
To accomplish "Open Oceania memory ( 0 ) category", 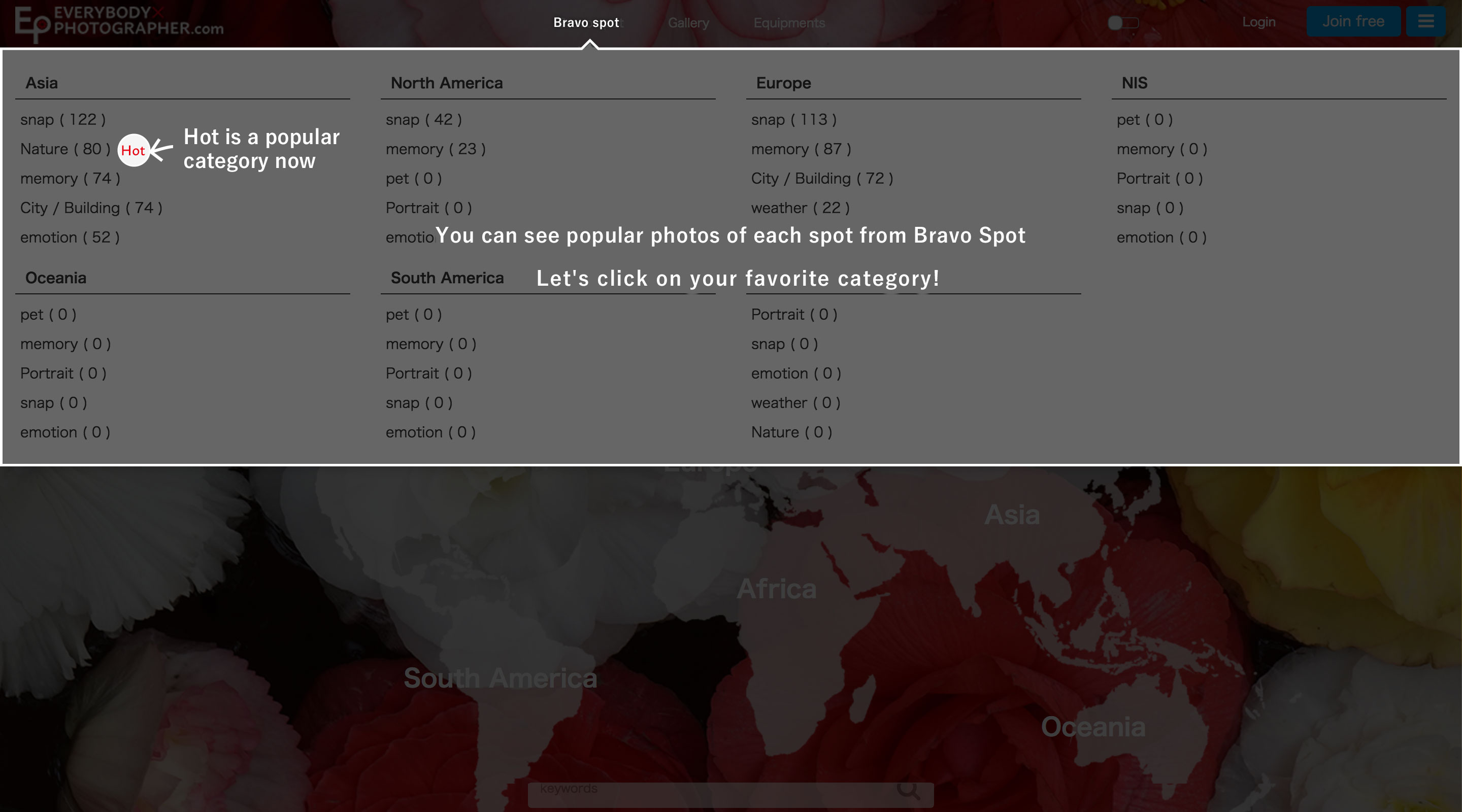I will (65, 345).
